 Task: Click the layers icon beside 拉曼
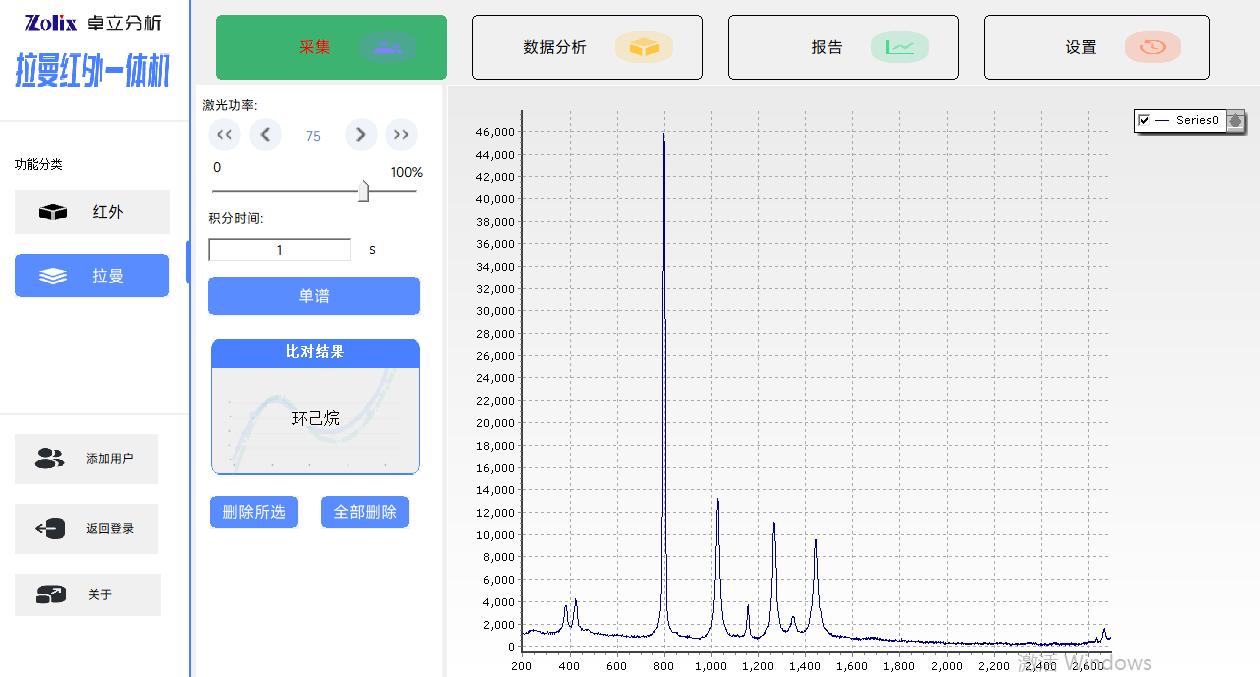(x=52, y=276)
